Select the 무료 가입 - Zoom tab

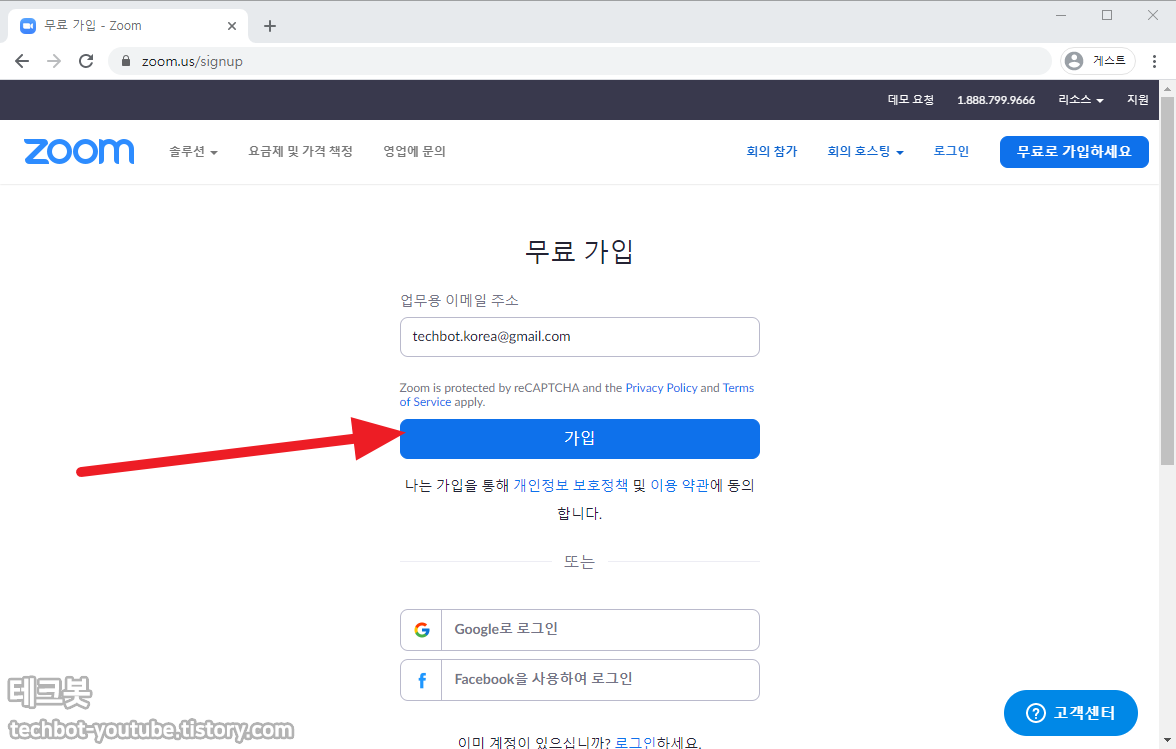[x=128, y=25]
